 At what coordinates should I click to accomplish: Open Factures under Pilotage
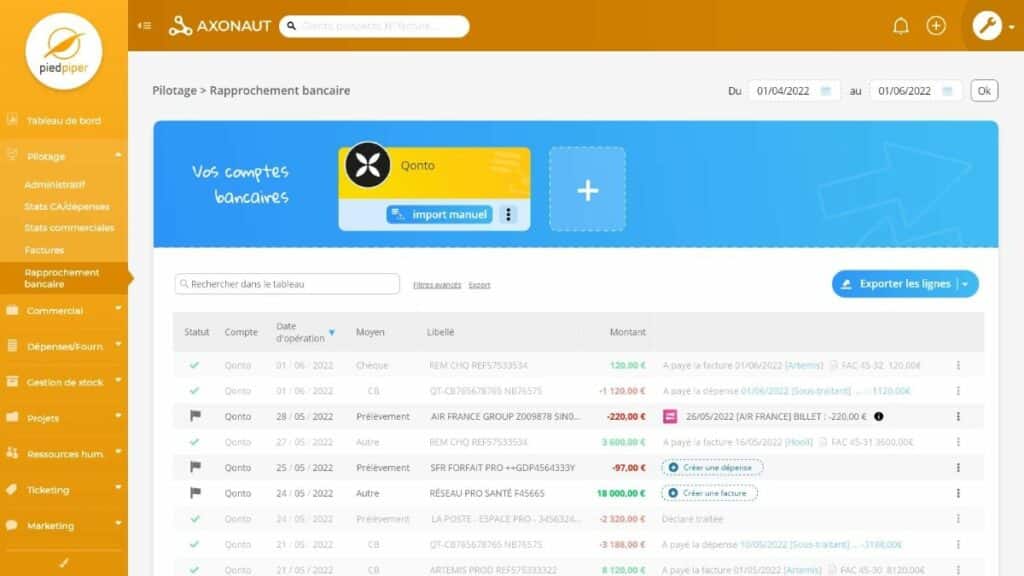44,250
